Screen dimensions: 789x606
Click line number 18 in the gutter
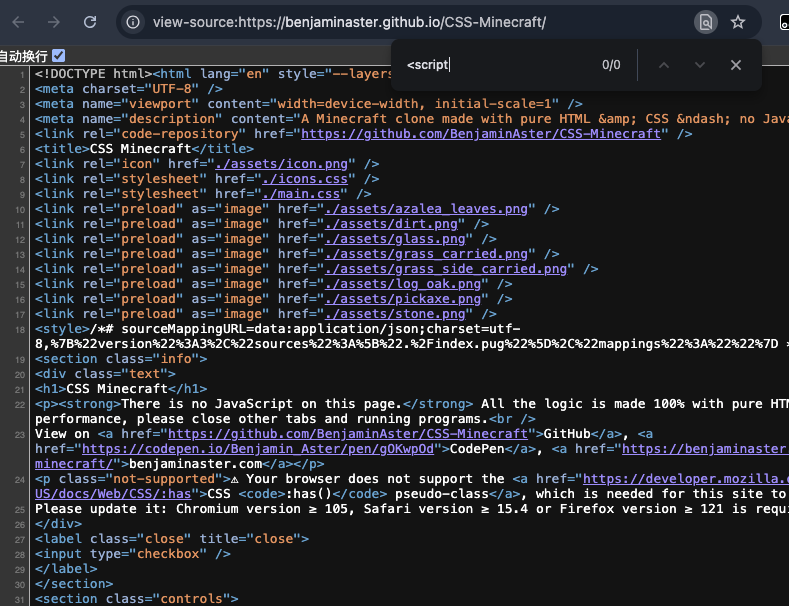pyautogui.click(x=20, y=330)
